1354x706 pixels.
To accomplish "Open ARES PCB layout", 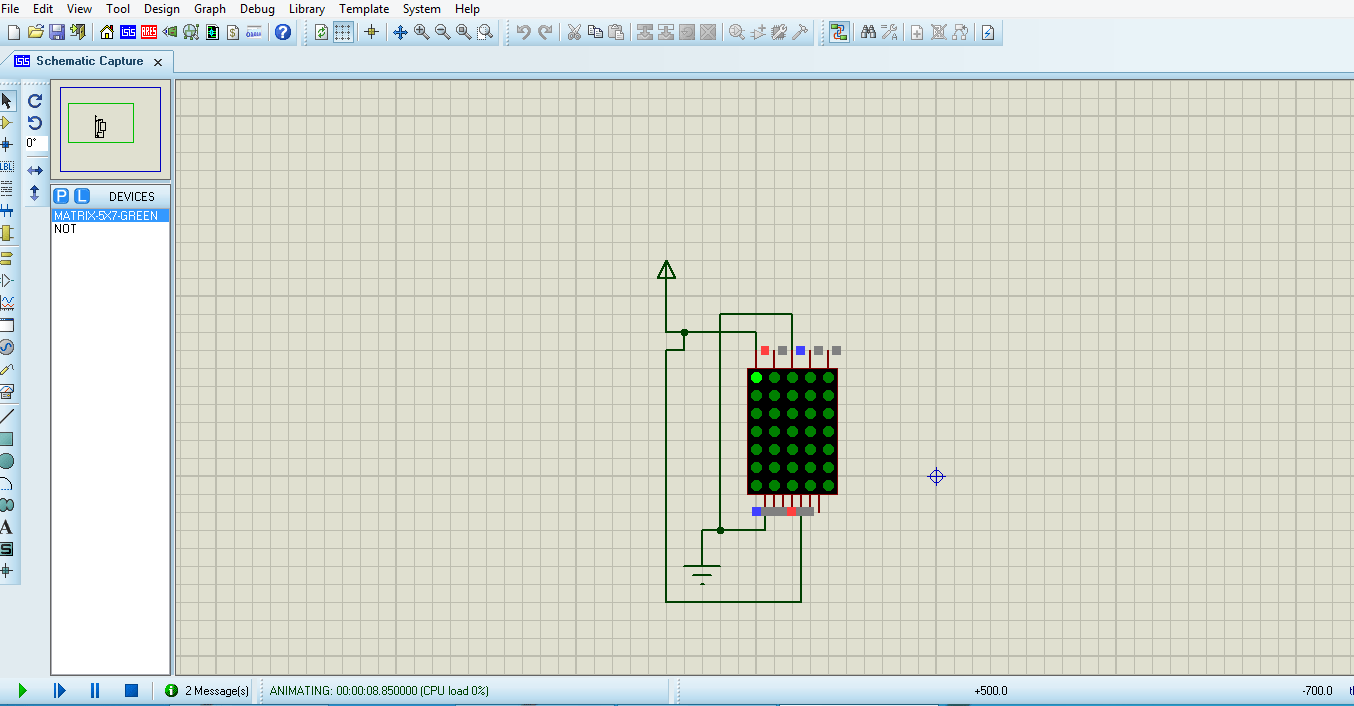I will pos(146,32).
